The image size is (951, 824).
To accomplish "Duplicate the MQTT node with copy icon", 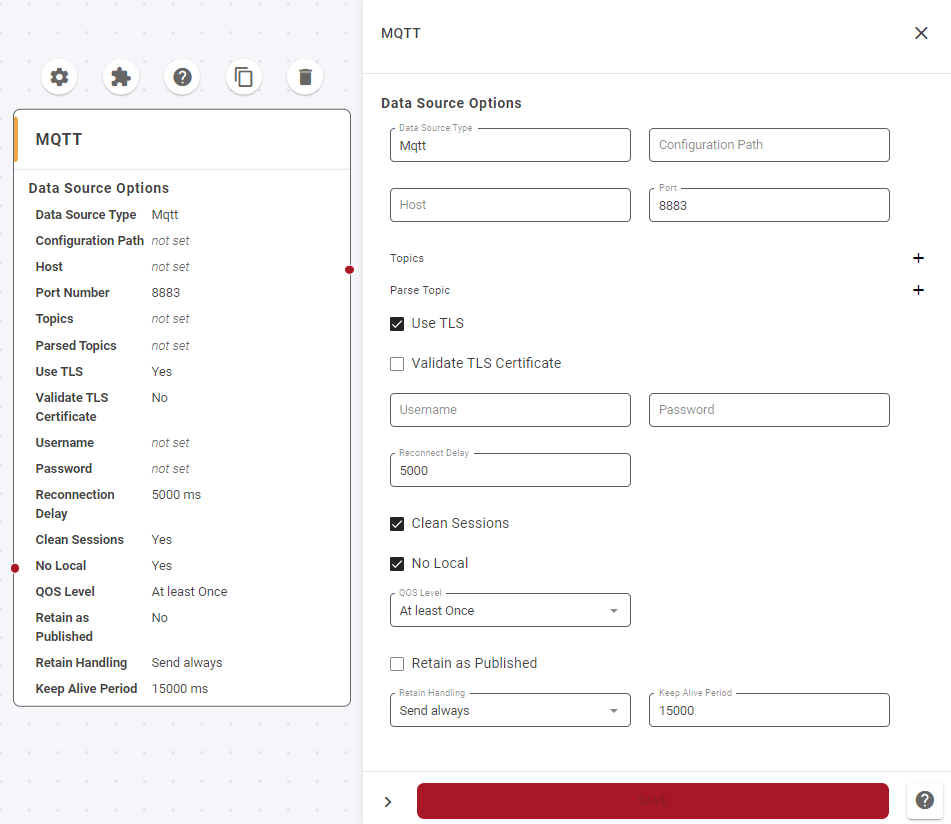I will coord(244,77).
